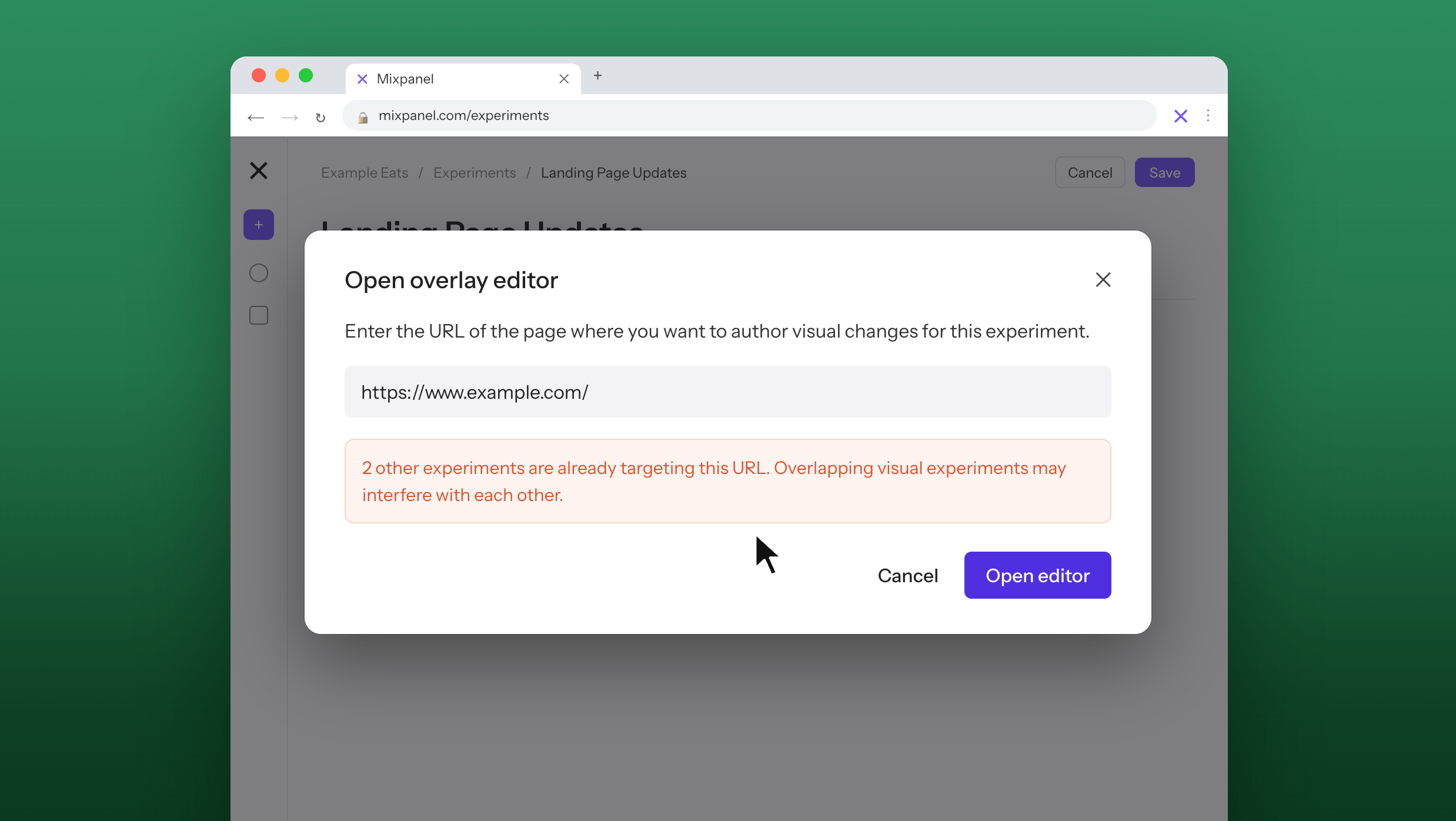Reload the page with refresh icon
The height and width of the screenshot is (821, 1456).
320,117
